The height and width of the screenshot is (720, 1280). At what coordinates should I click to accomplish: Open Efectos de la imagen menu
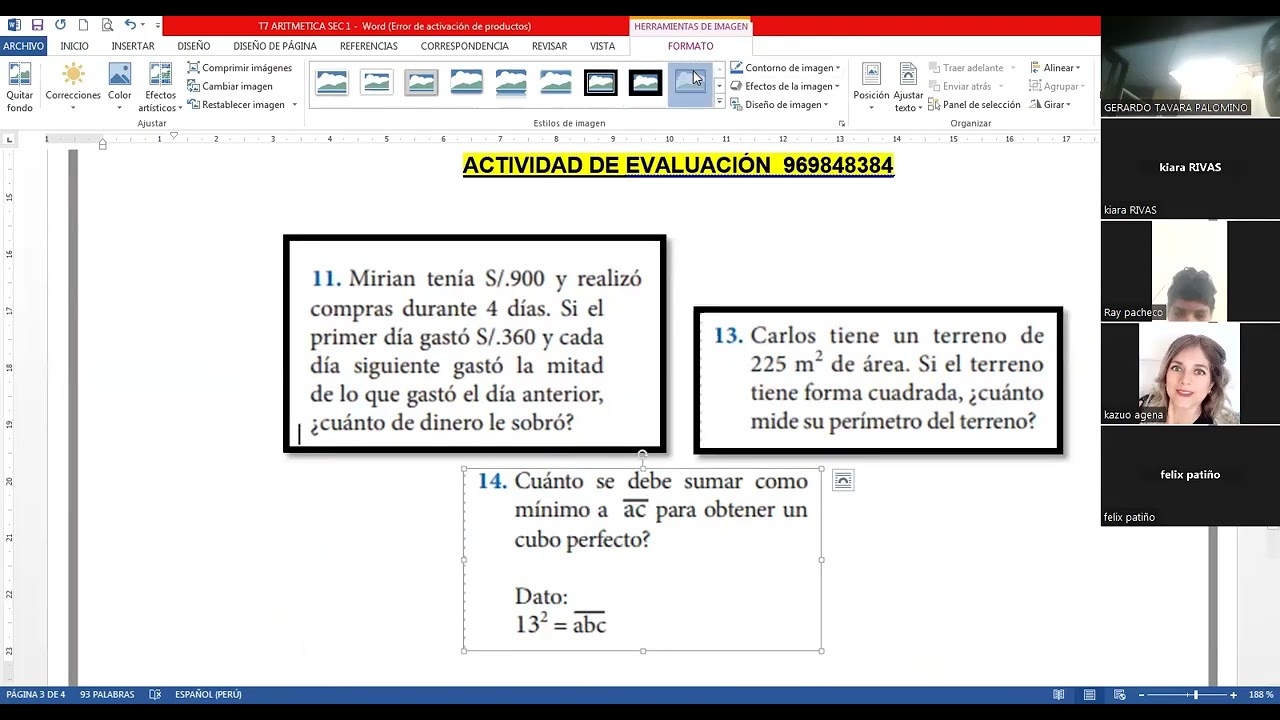785,86
